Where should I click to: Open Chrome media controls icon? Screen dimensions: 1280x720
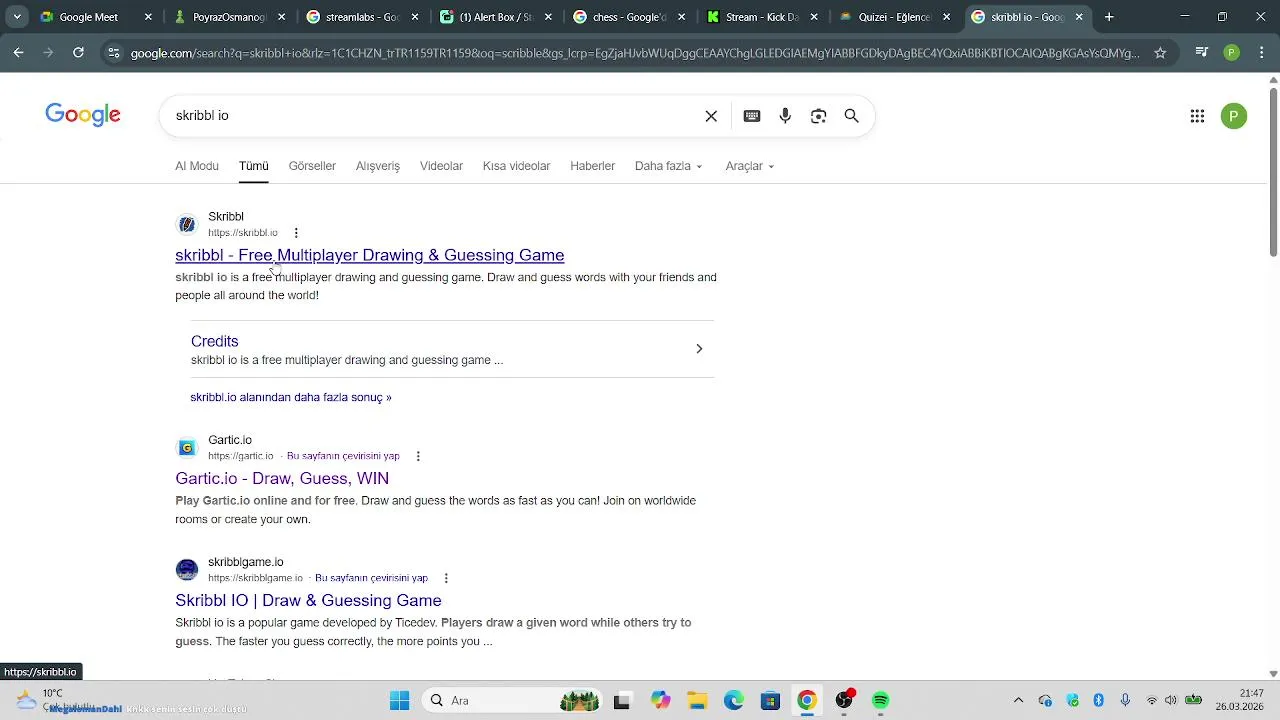click(1203, 53)
